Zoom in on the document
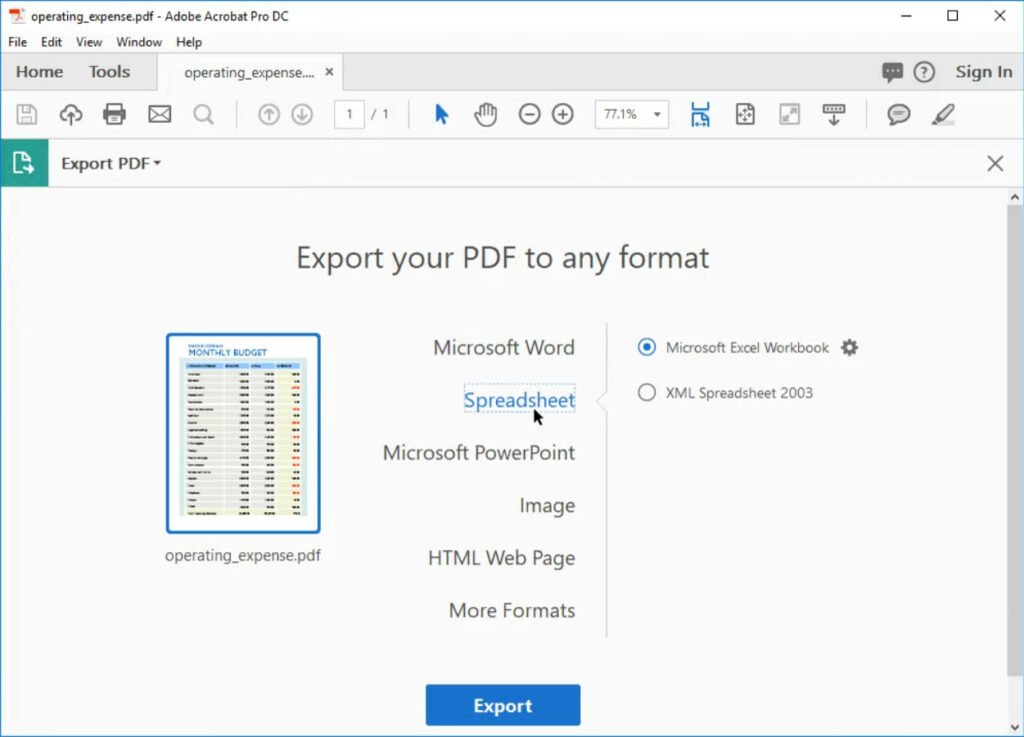Viewport: 1024px width, 737px height. (x=562, y=114)
